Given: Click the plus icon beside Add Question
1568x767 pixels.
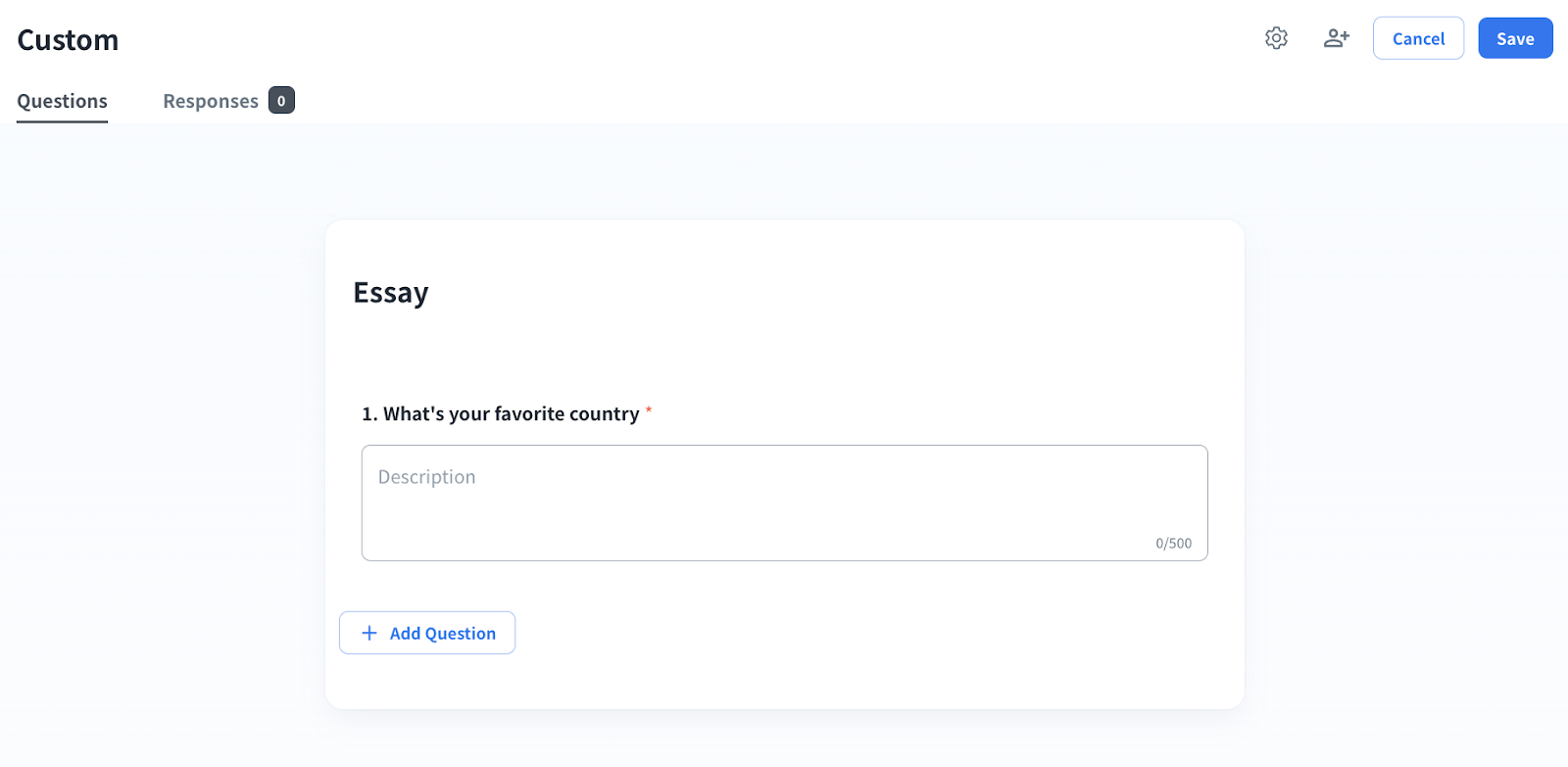Looking at the screenshot, I should click(369, 633).
